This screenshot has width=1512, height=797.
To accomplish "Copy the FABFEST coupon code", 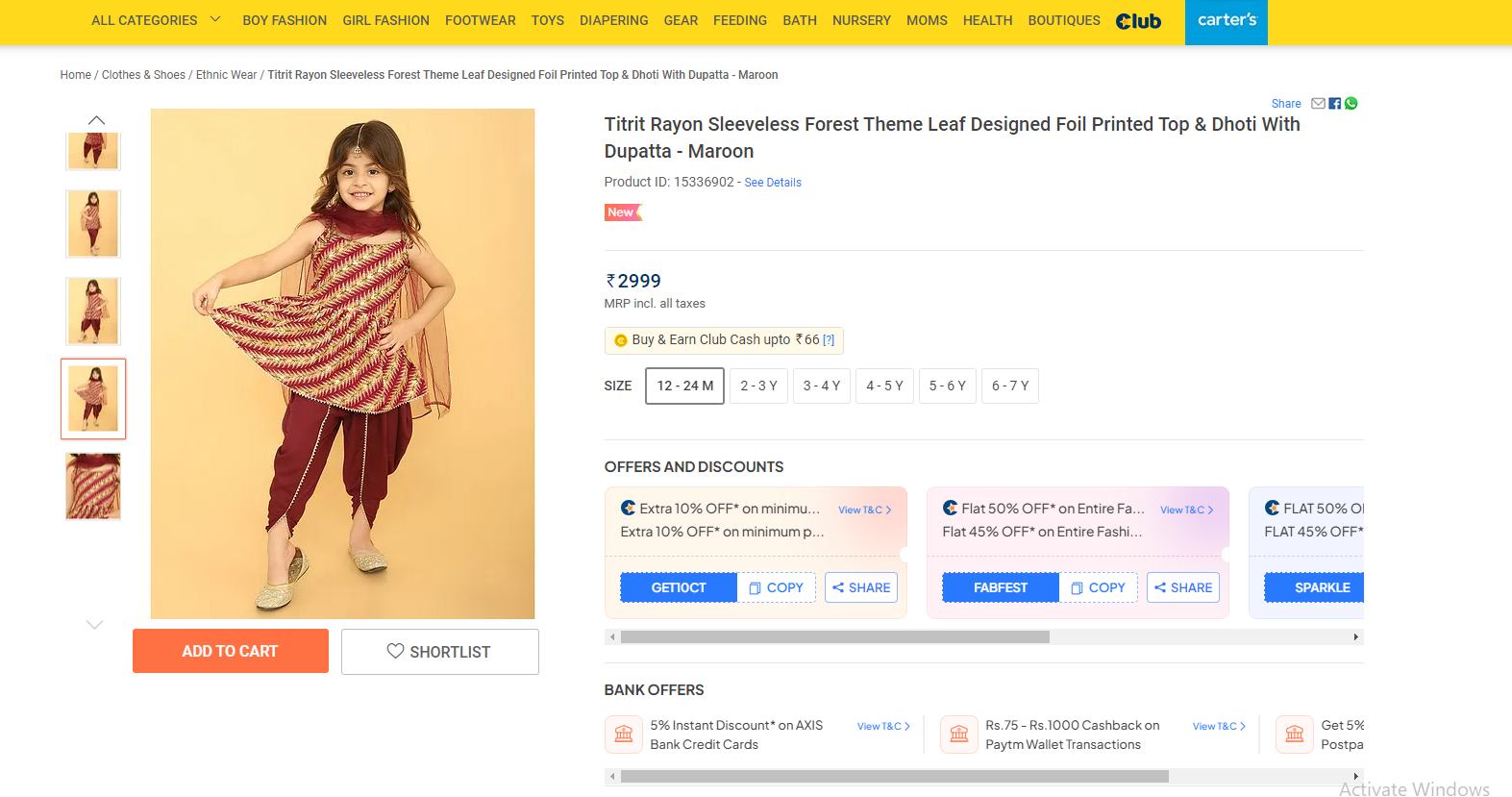I will (1099, 587).
